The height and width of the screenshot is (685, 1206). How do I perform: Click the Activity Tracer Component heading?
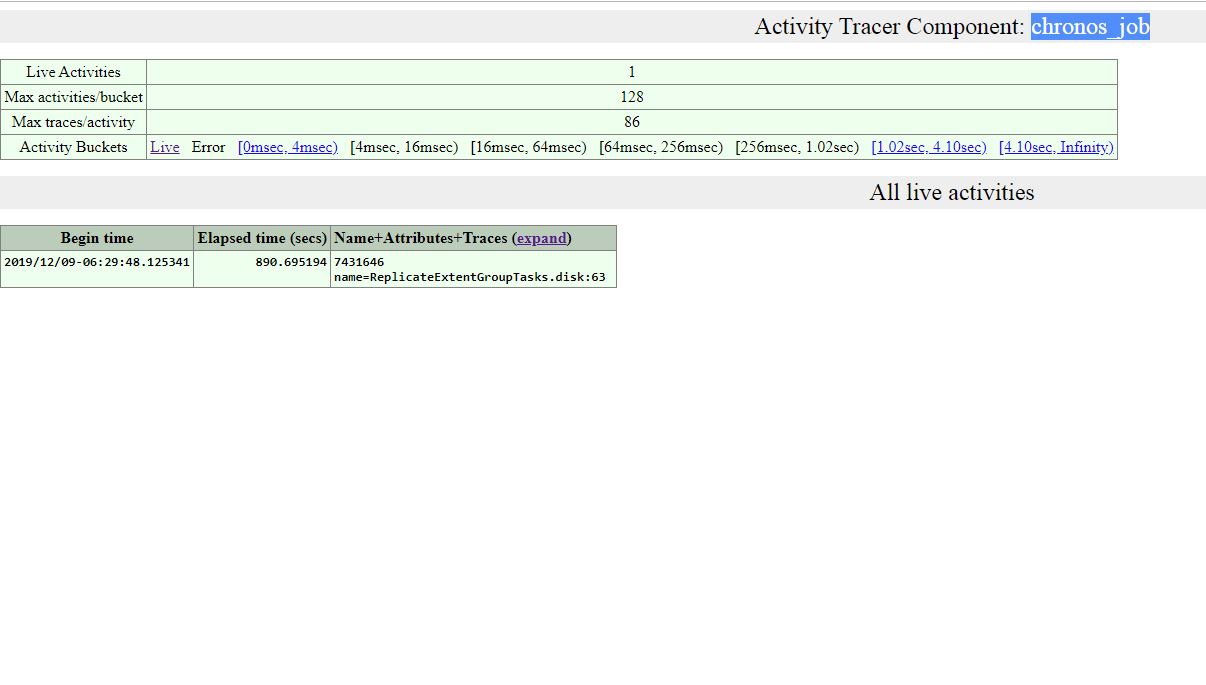click(x=952, y=27)
